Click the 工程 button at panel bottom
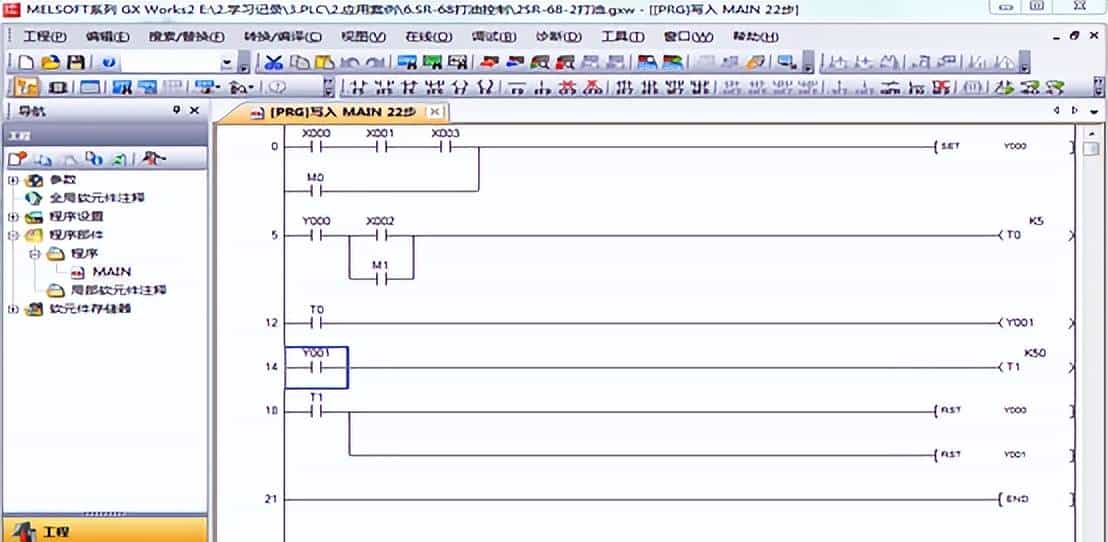This screenshot has height=542, width=1108. [105, 531]
